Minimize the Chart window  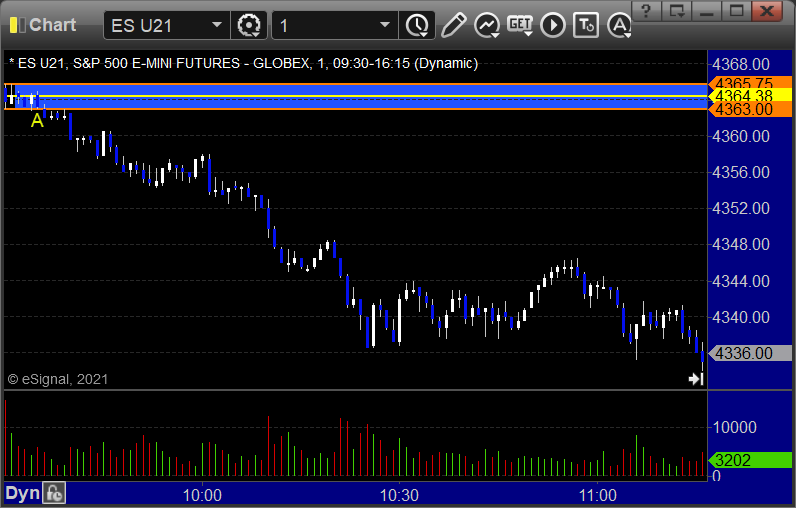[707, 11]
